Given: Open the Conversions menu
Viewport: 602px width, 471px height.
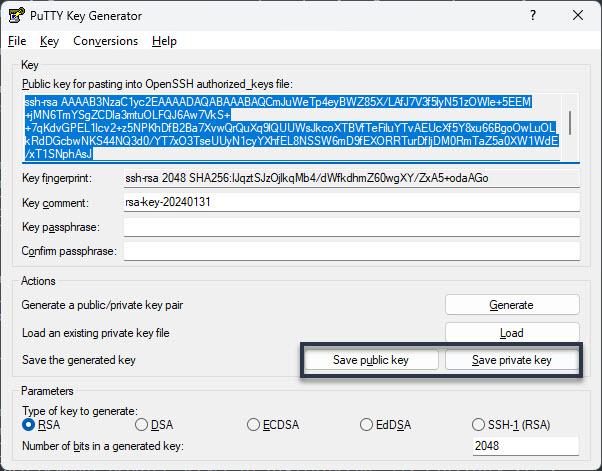Looking at the screenshot, I should 105,41.
